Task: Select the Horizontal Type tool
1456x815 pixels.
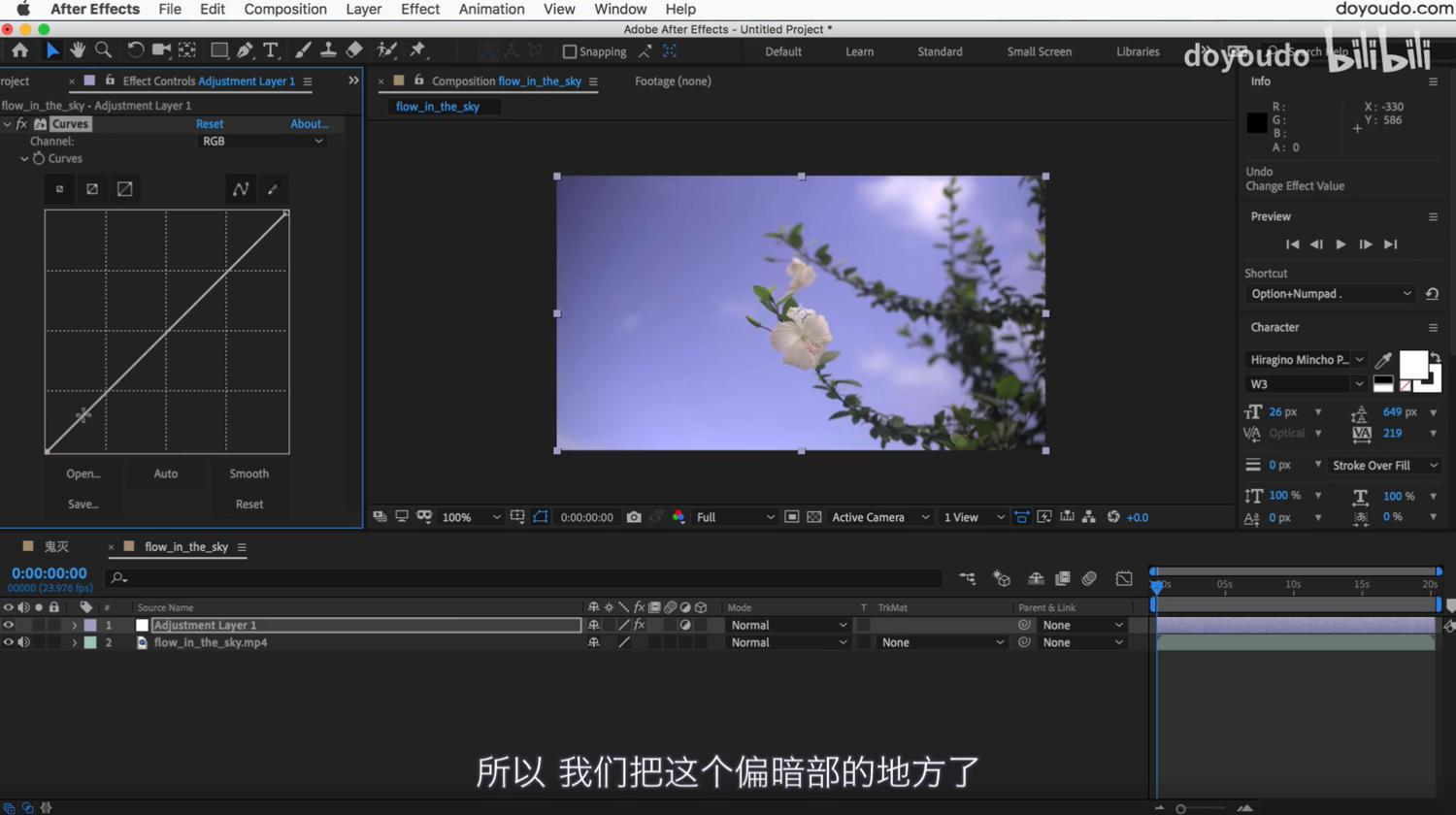Action: coord(272,49)
